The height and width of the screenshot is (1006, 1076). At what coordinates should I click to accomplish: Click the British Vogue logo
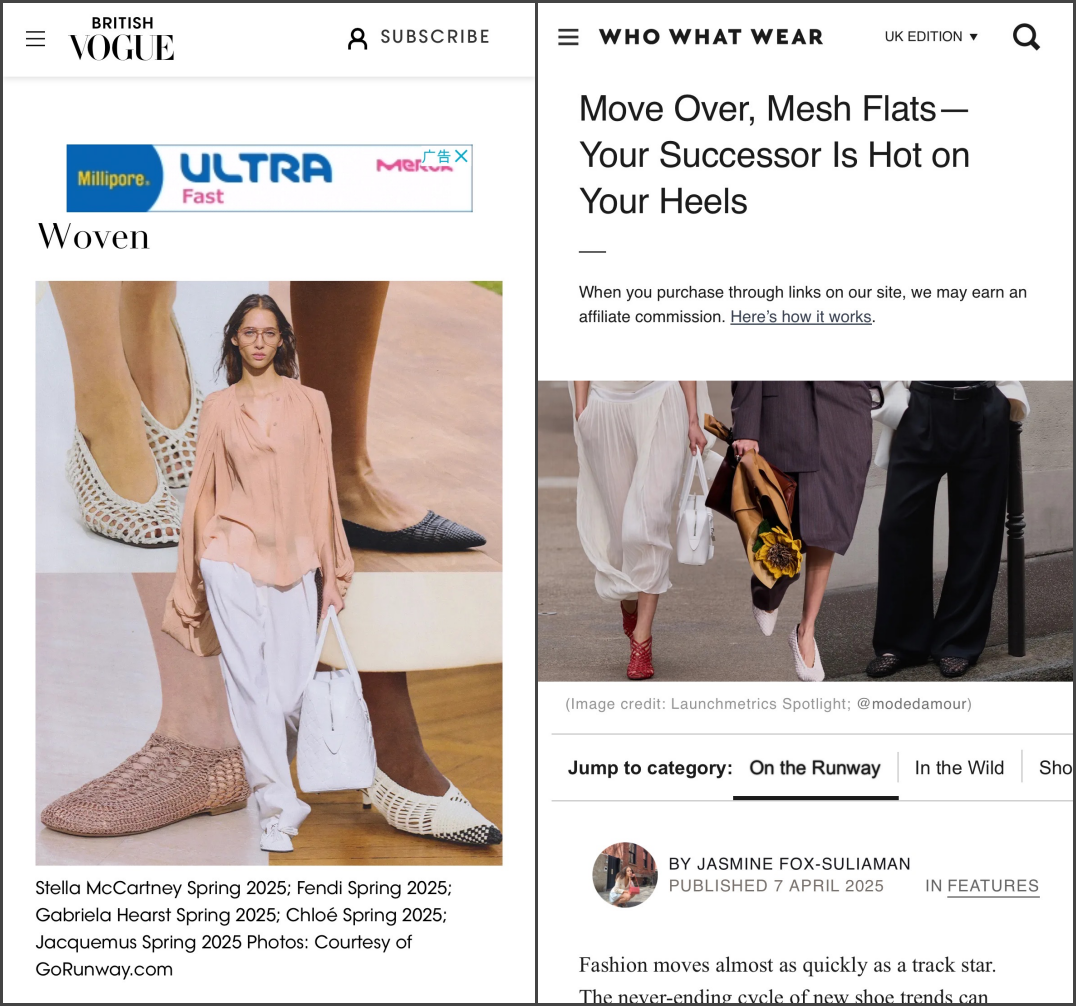click(121, 38)
